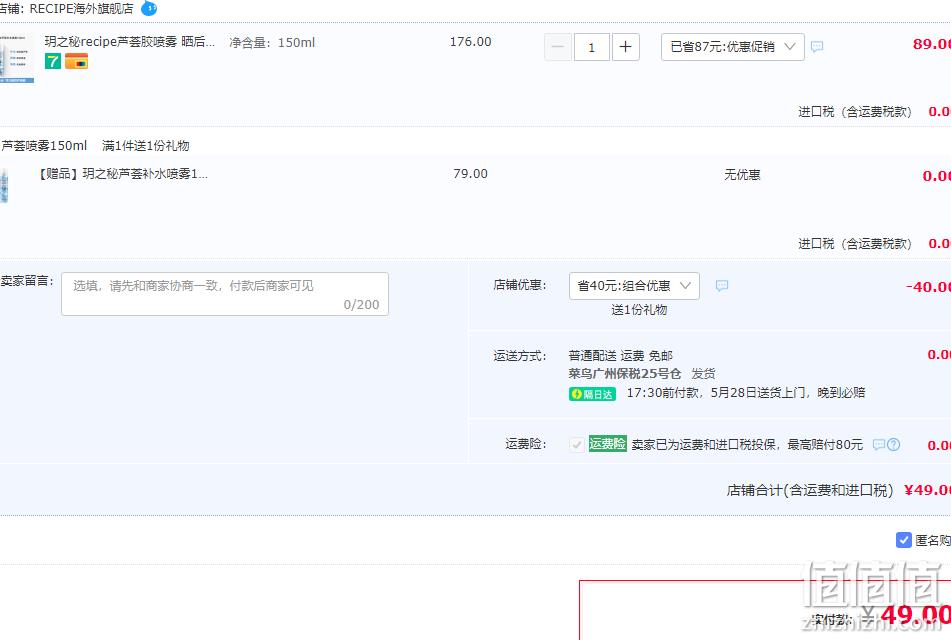Click the 79.00 gift unit price

[x=471, y=174]
